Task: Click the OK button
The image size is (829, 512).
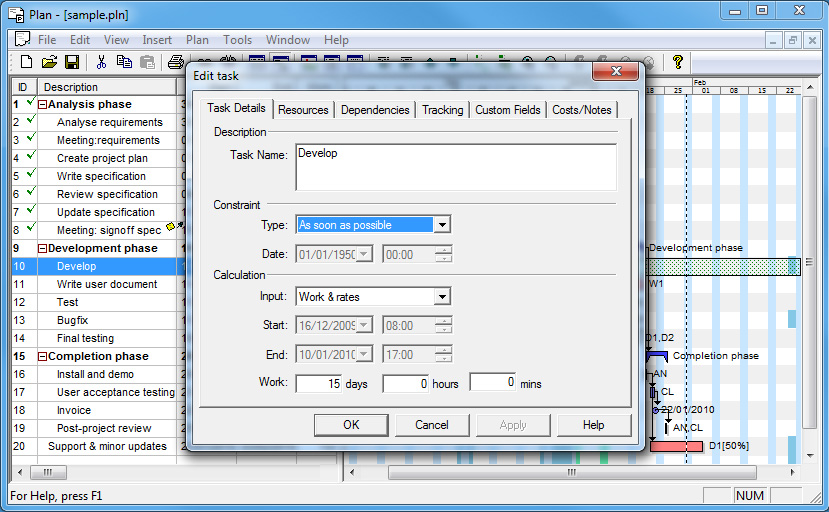Action: [x=351, y=425]
